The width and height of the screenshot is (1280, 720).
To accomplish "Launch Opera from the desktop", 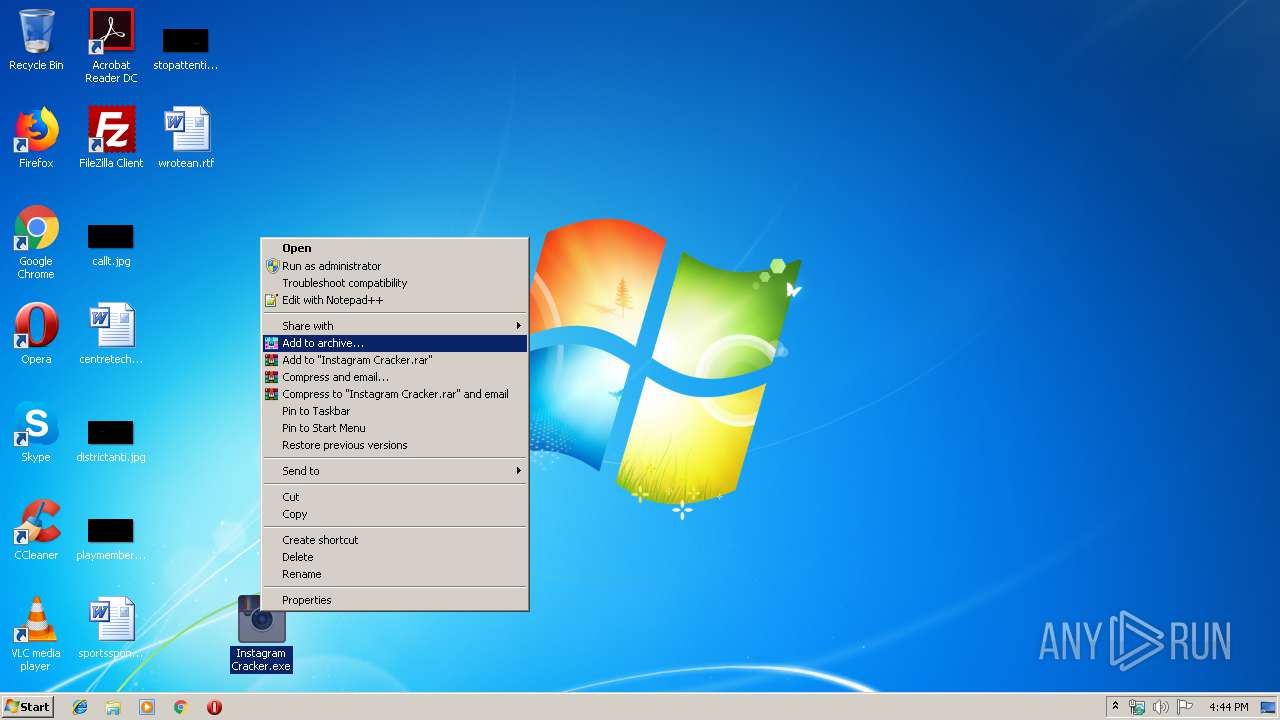I will point(36,334).
